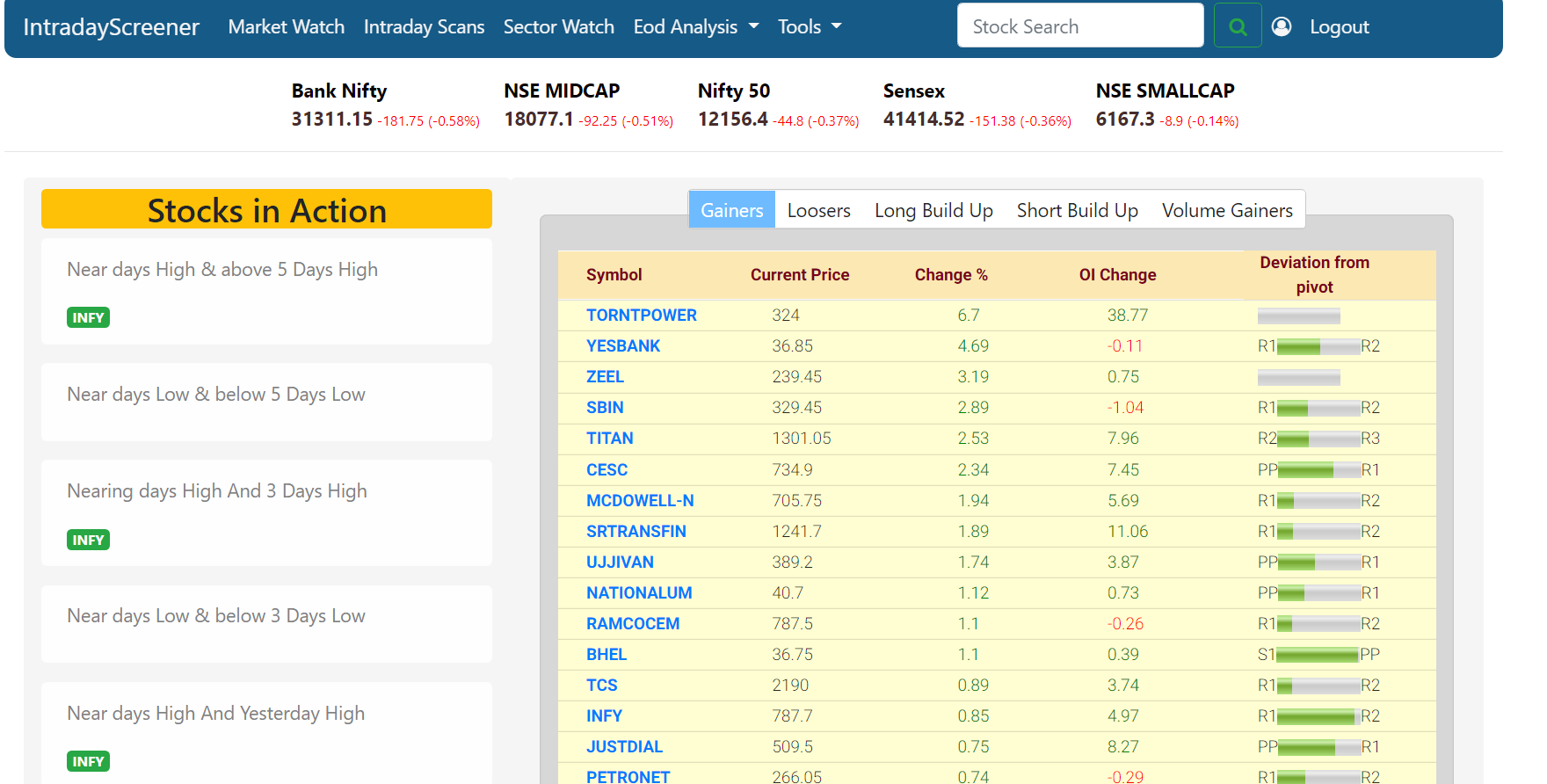This screenshot has height=784, width=1547.
Task: Go to IntradayScreener home logo
Action: point(112,26)
